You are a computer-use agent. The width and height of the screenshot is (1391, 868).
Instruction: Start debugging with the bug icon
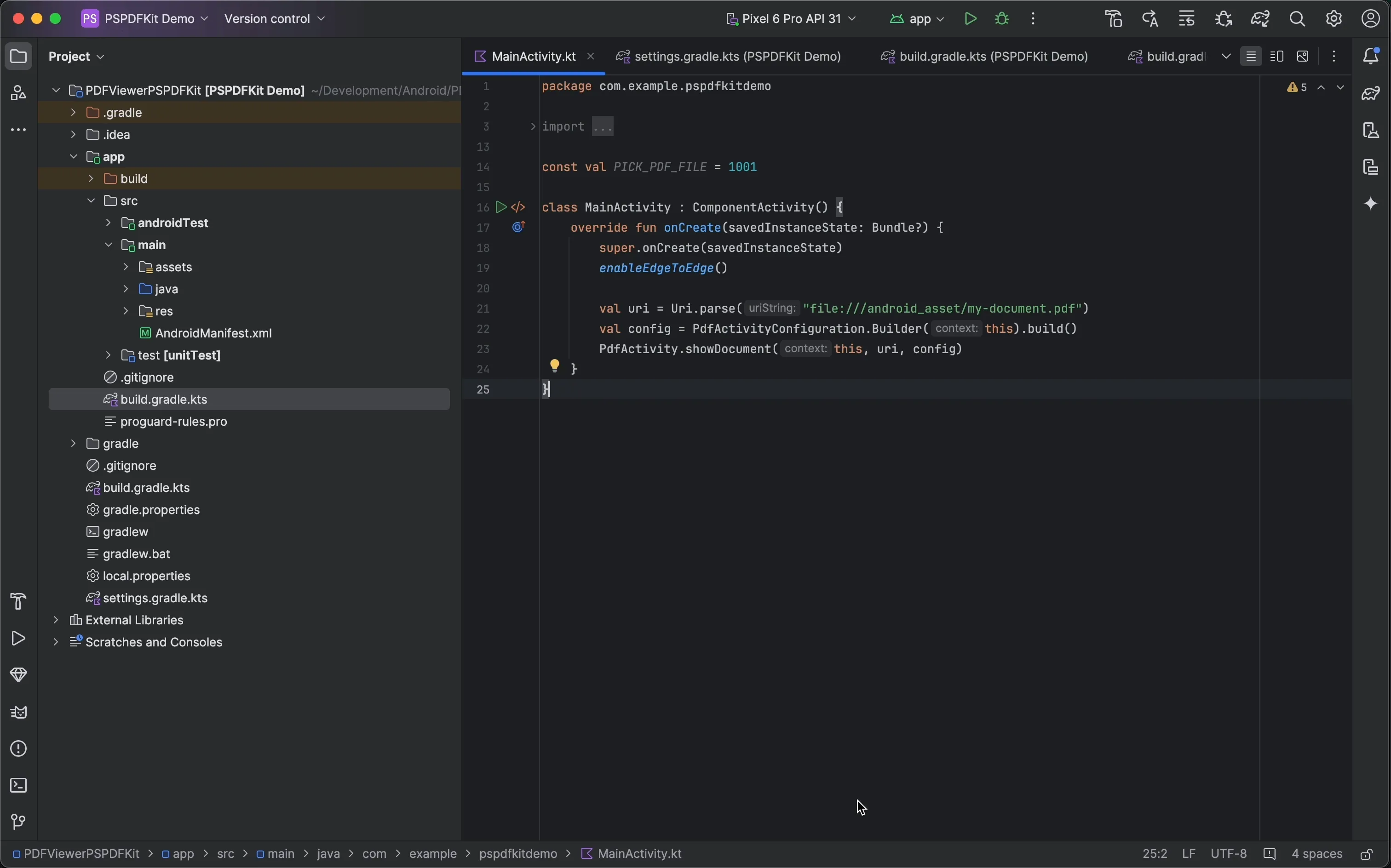pos(1002,18)
